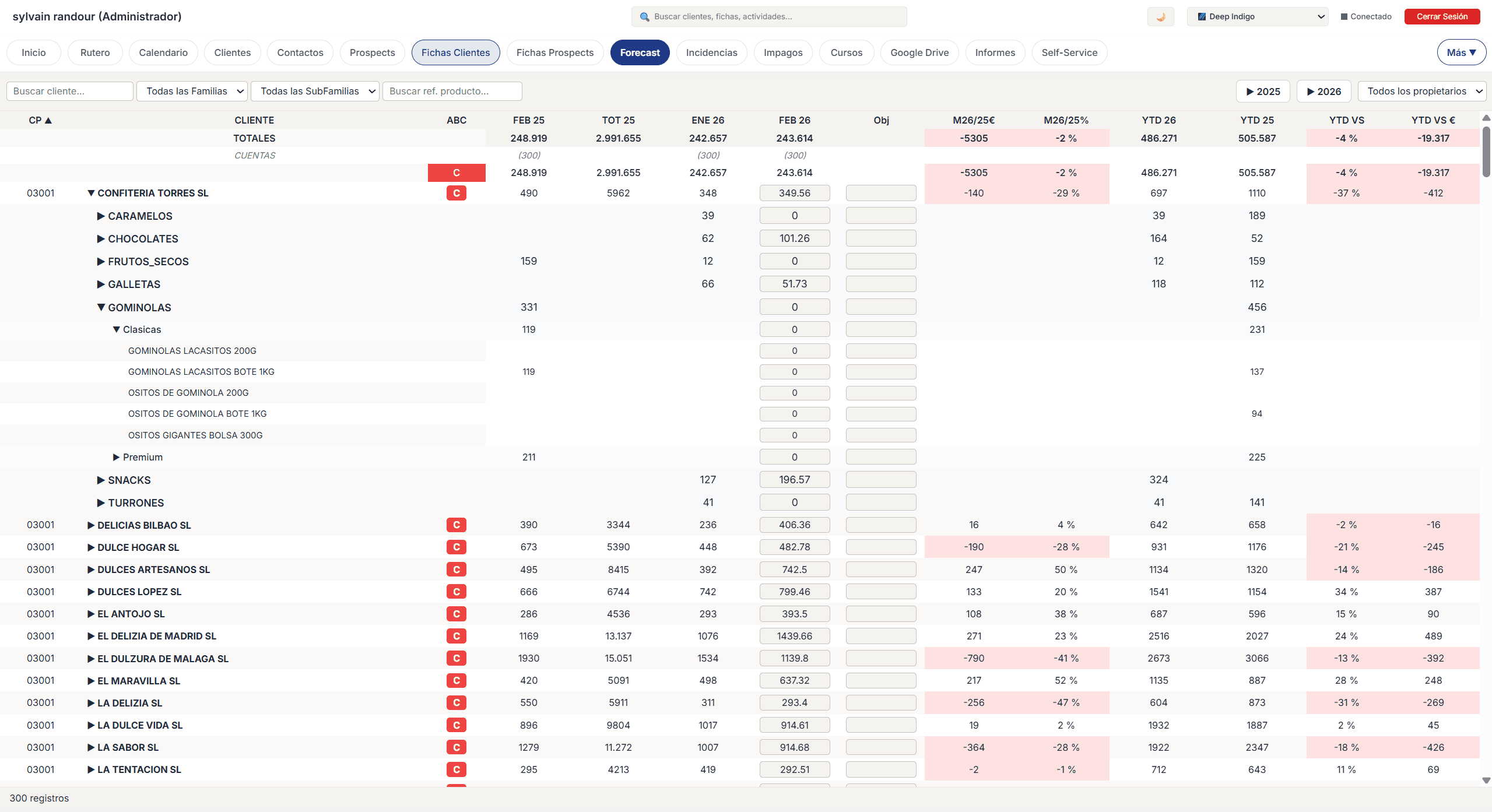Click the red C badge for CONFITERIA TORRES SL

[x=457, y=193]
